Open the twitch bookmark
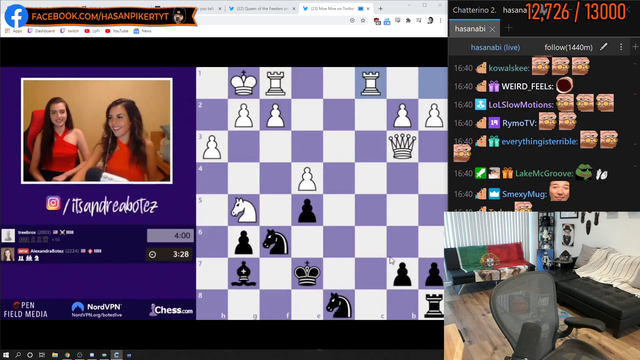The height and width of the screenshot is (360, 640). (x=69, y=31)
